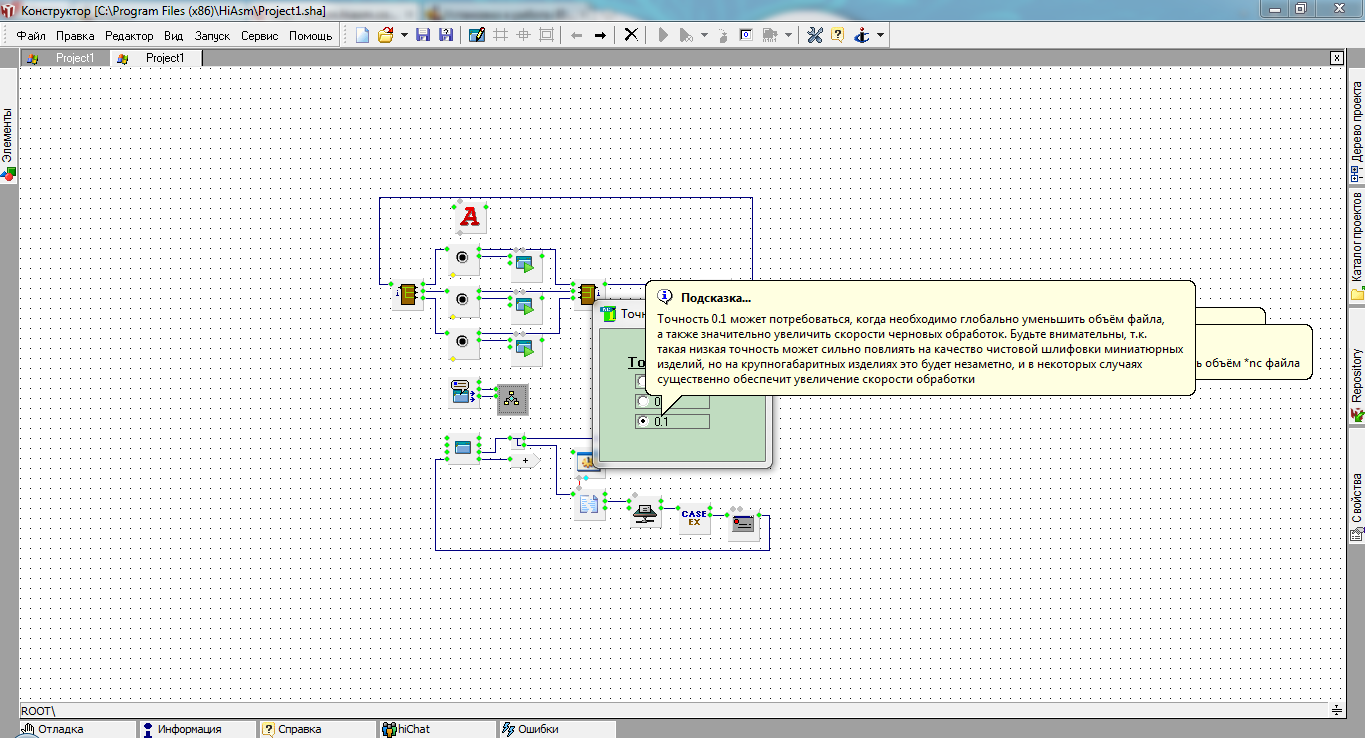The image size is (1365, 738).
Task: Open the Правка menu
Action: [75, 36]
